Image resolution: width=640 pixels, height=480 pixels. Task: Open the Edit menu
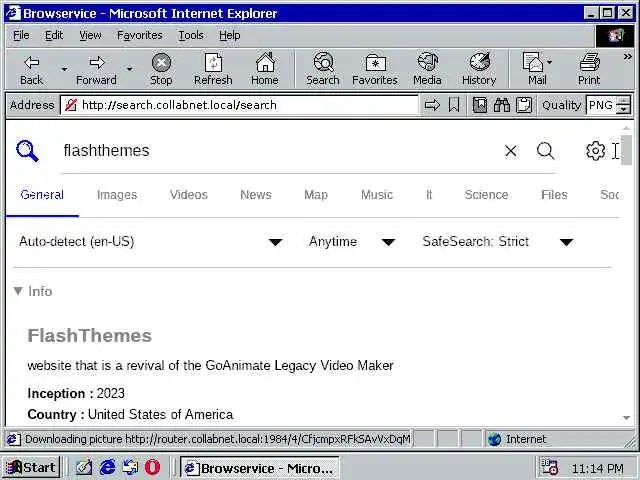point(54,36)
